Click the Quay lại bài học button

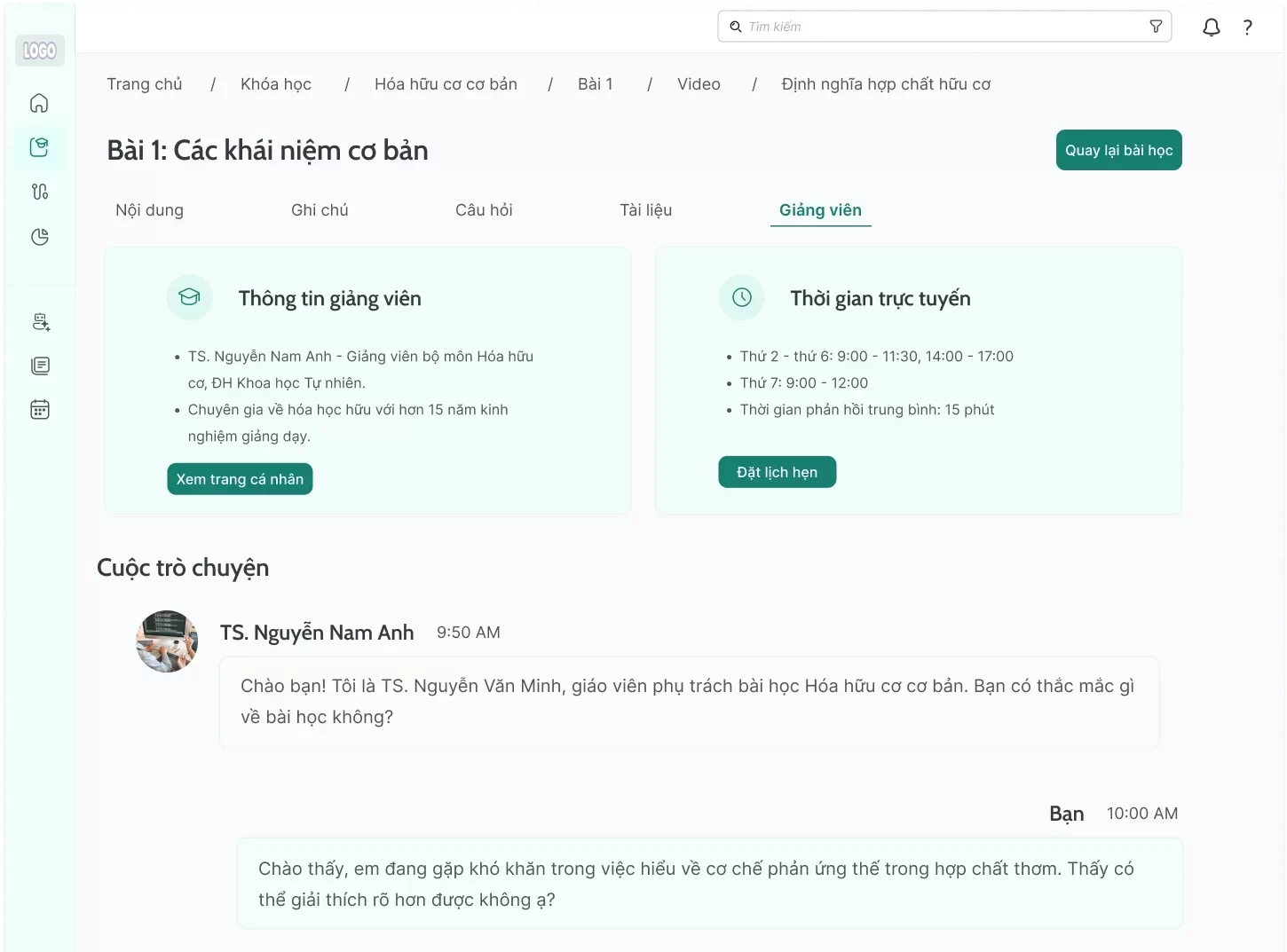tap(1118, 149)
